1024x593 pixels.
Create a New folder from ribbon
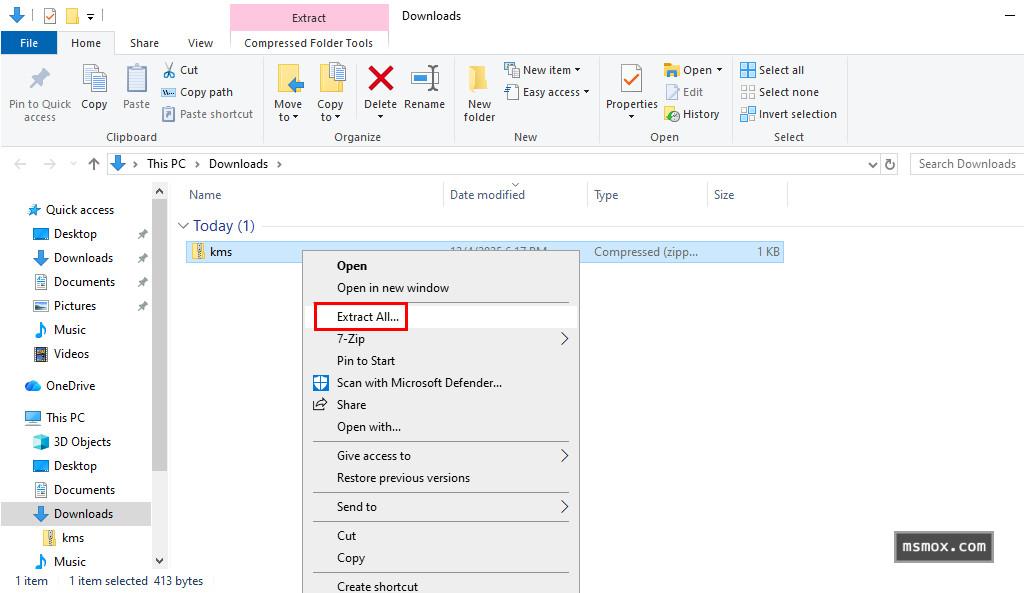tap(479, 92)
